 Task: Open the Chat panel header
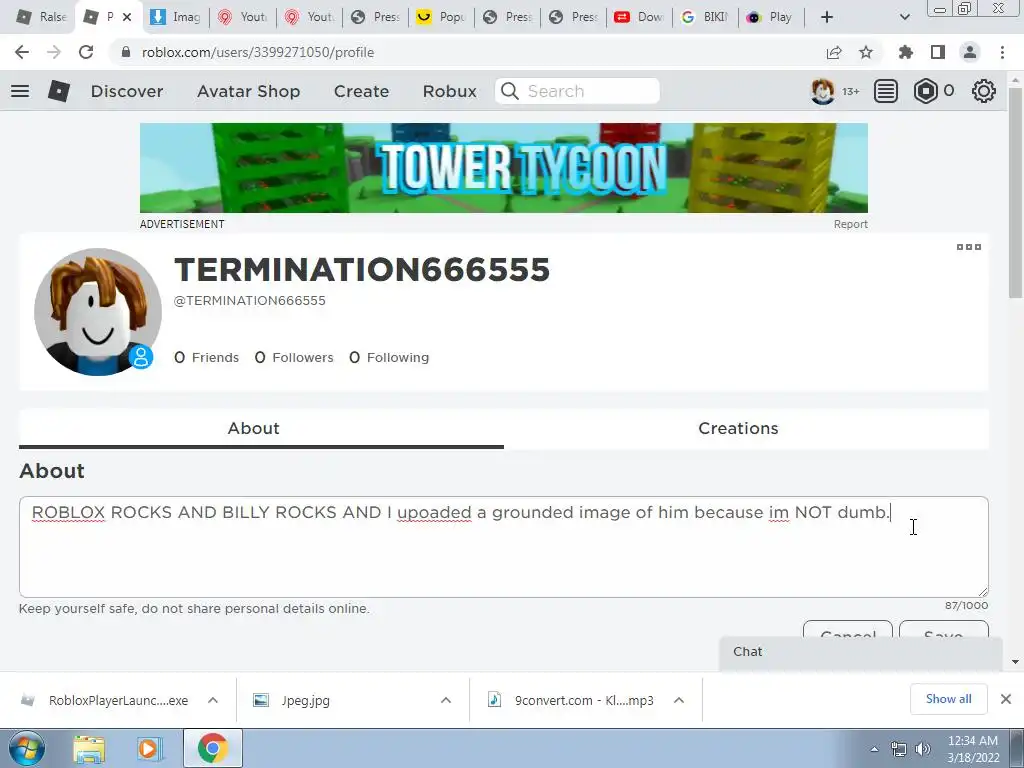pyautogui.click(x=861, y=652)
